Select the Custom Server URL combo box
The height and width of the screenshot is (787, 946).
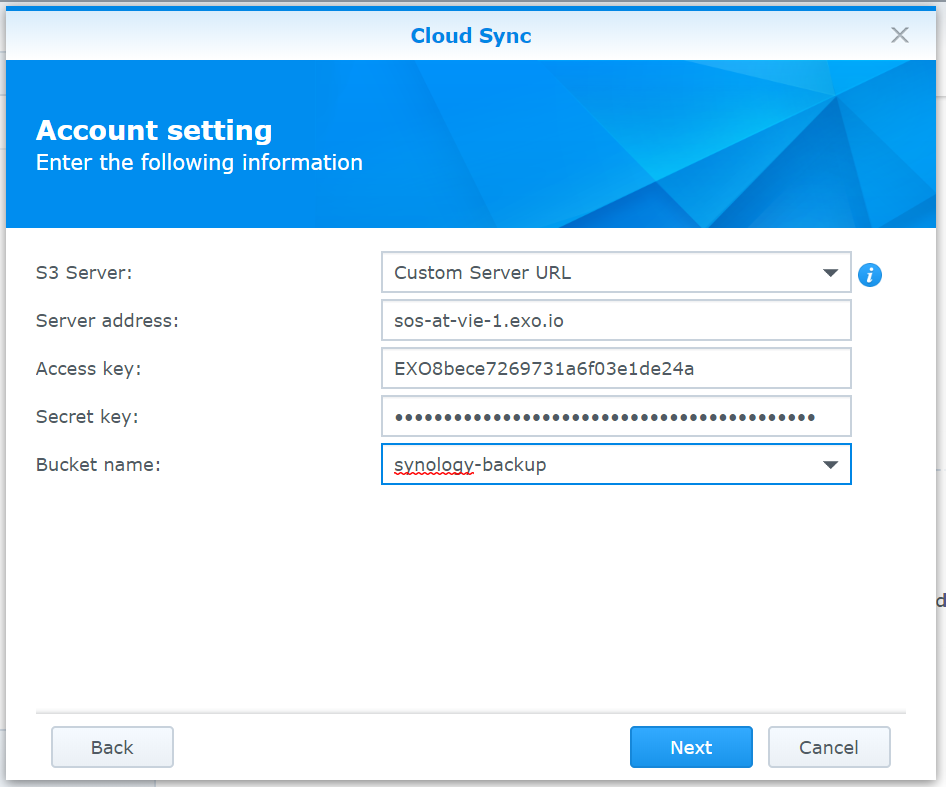(x=600, y=273)
